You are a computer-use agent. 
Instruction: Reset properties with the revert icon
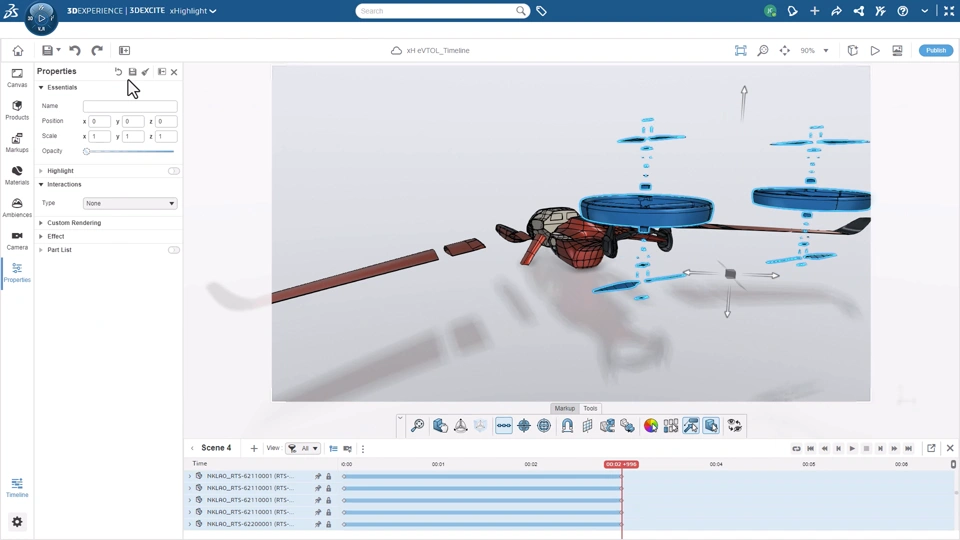click(x=118, y=72)
